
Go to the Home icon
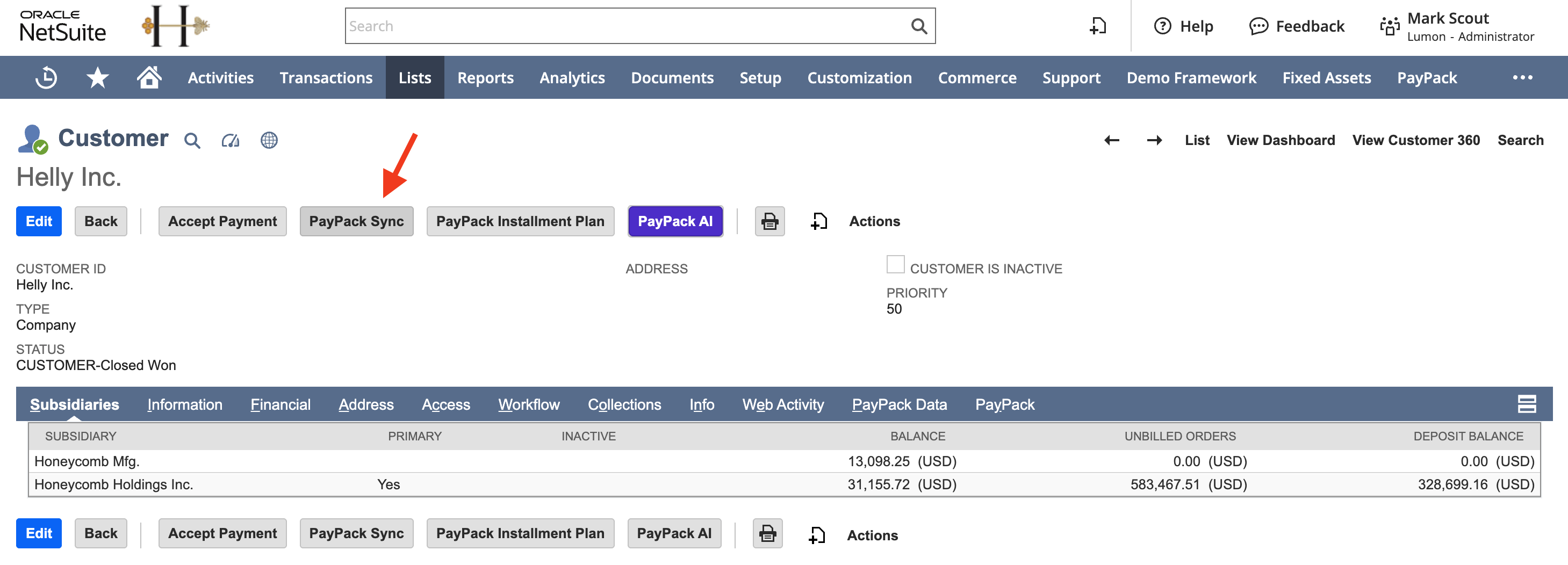(x=149, y=77)
